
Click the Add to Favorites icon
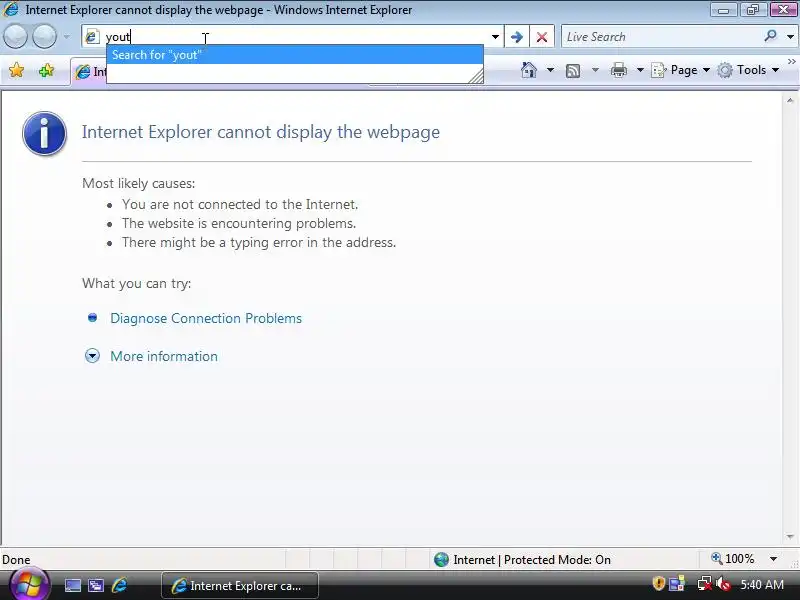click(x=46, y=70)
